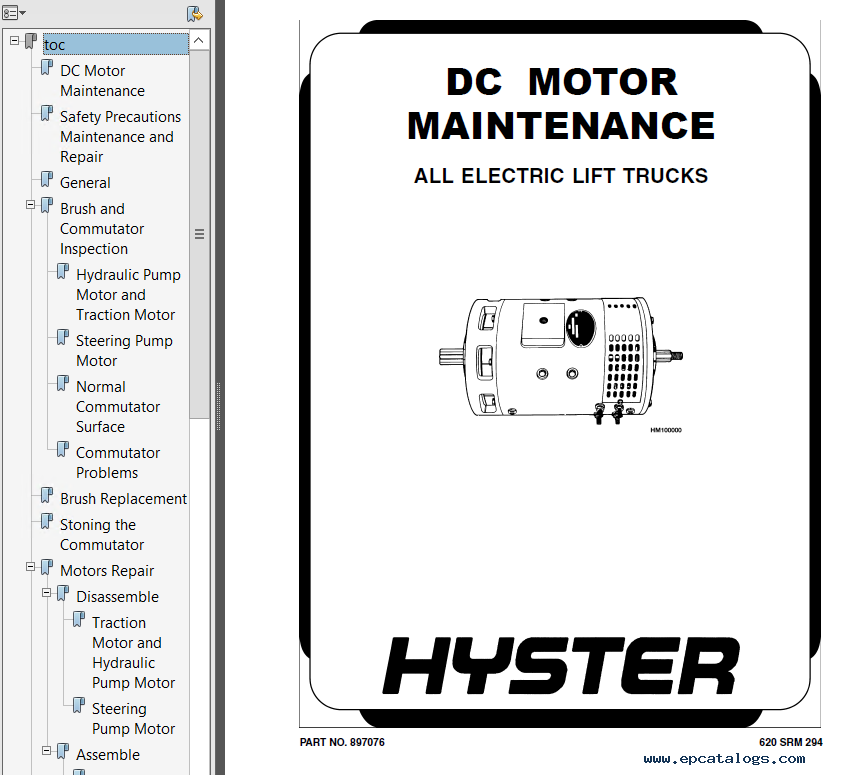Select the toc bookmark entry
Screen dimensions: 856x775
(116, 44)
